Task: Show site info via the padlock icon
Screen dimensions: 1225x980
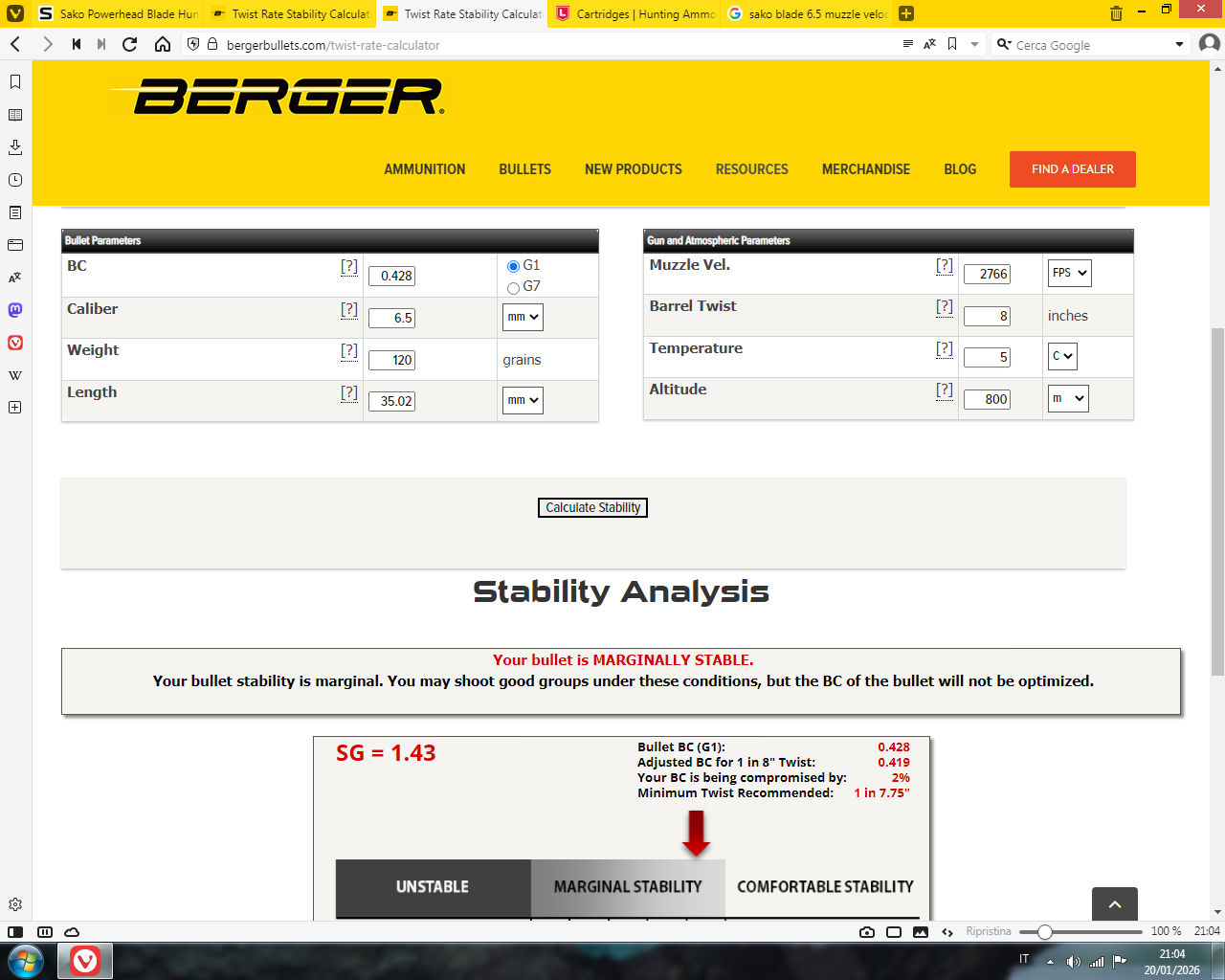Action: pos(212,44)
